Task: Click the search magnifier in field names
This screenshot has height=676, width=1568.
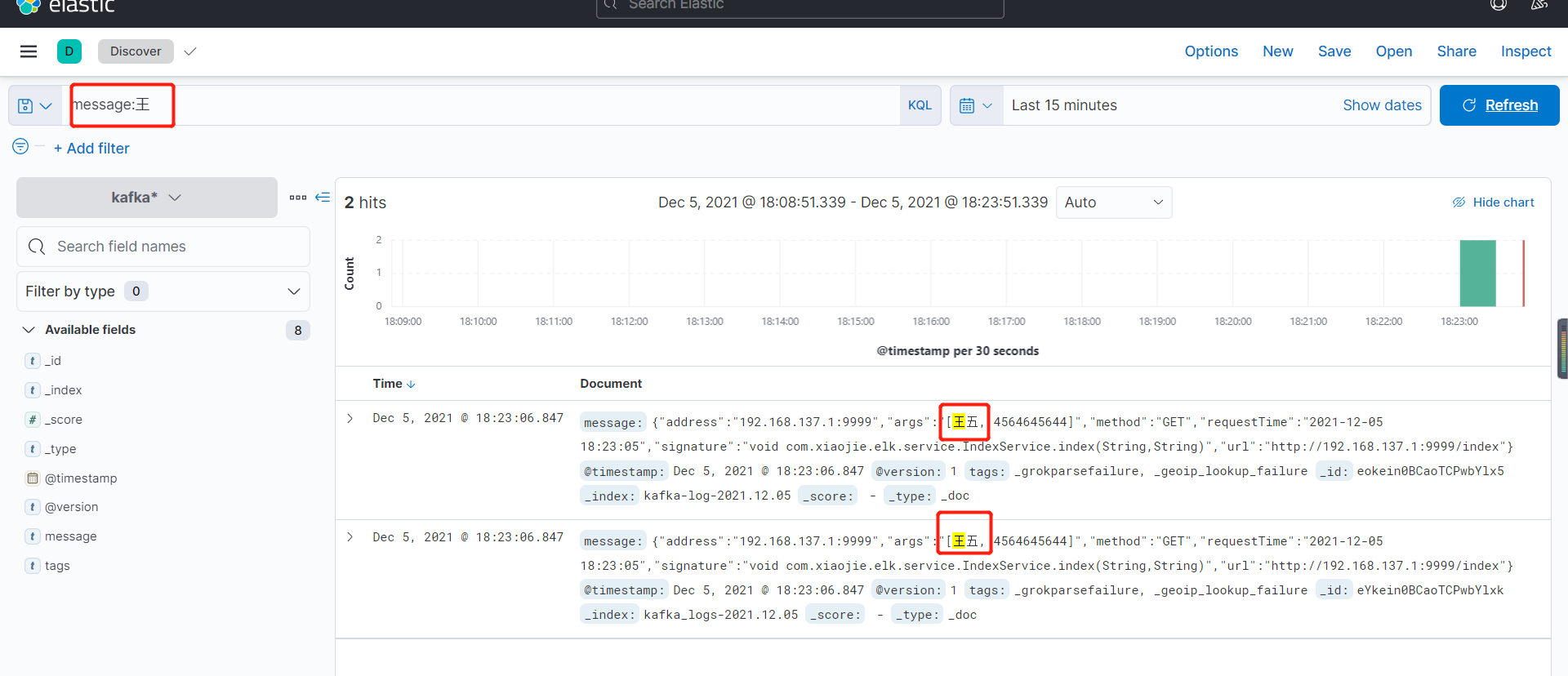Action: [37, 247]
